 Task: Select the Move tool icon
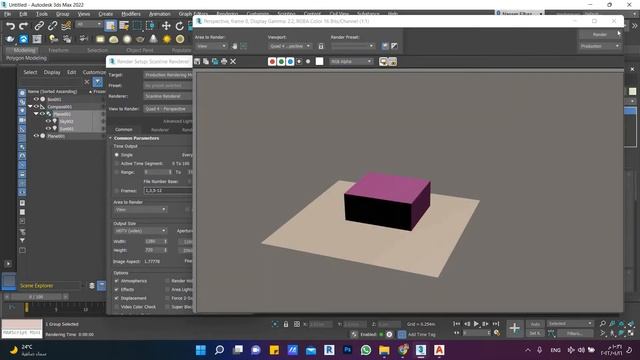pos(166,26)
